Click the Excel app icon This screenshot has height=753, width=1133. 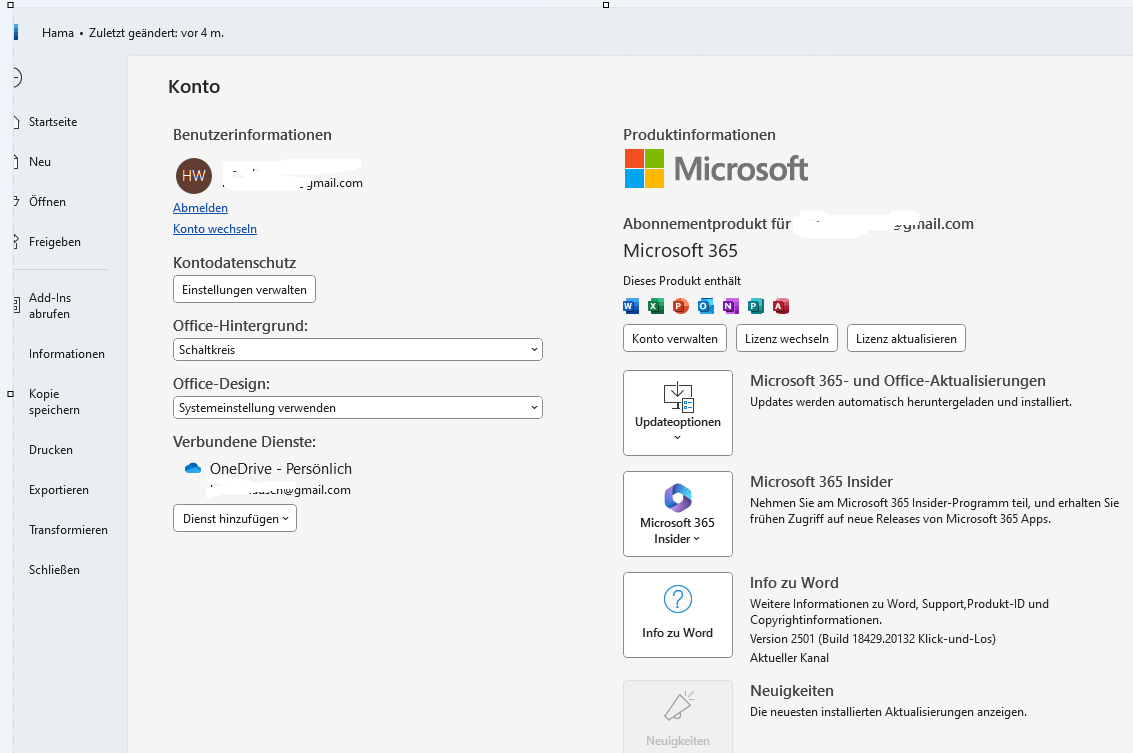655,306
